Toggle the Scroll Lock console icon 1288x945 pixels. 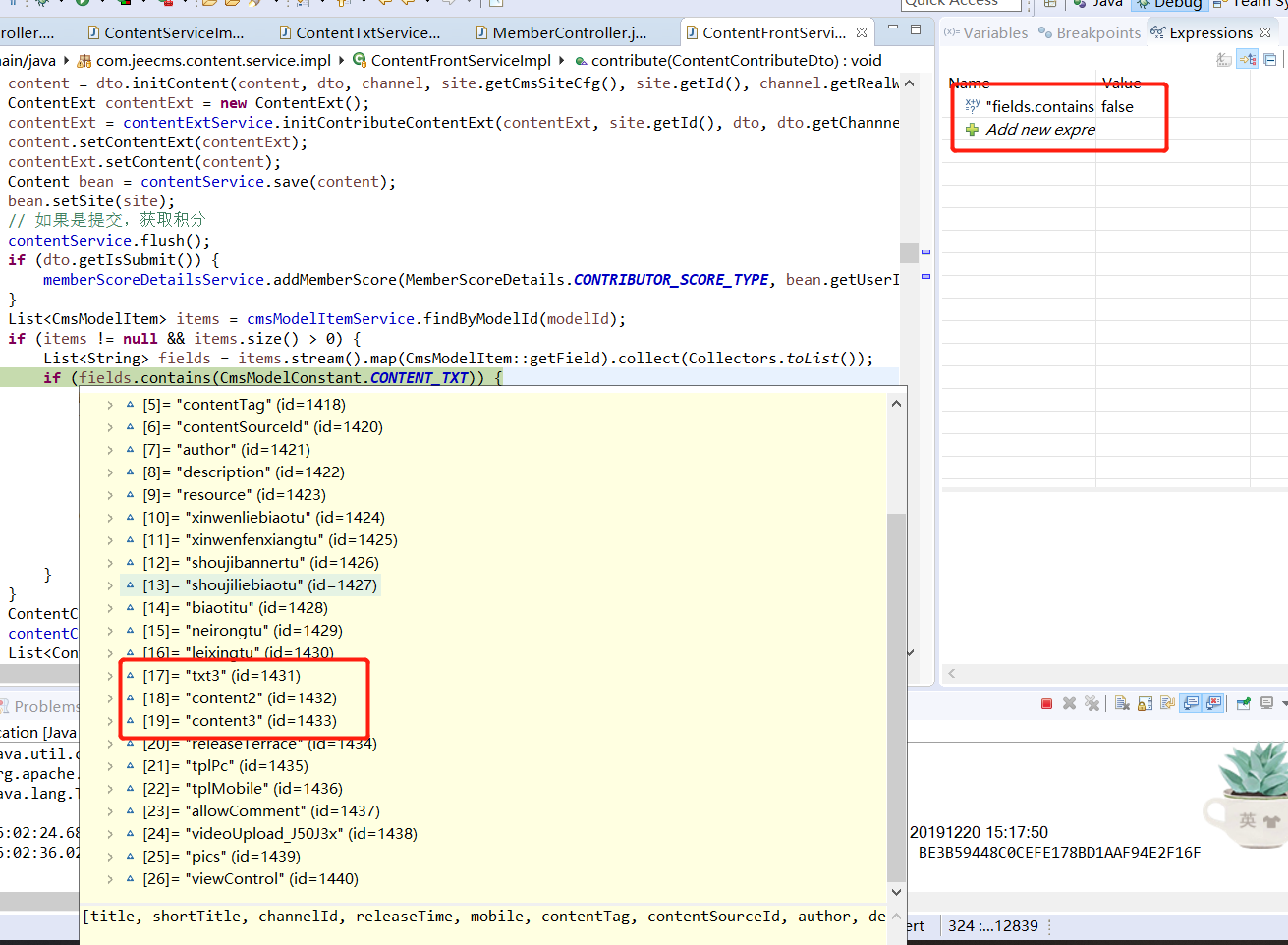tap(1145, 703)
